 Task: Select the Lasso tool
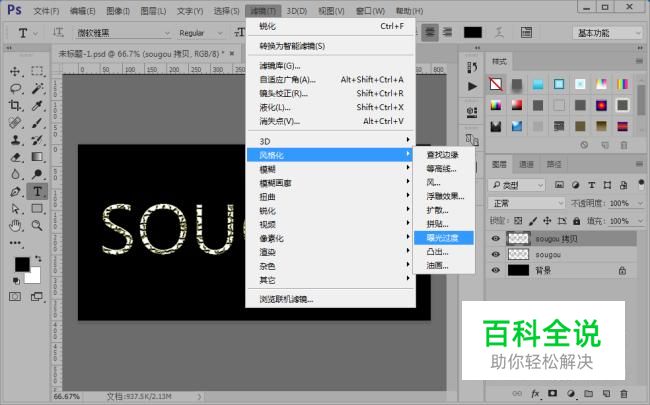15,88
